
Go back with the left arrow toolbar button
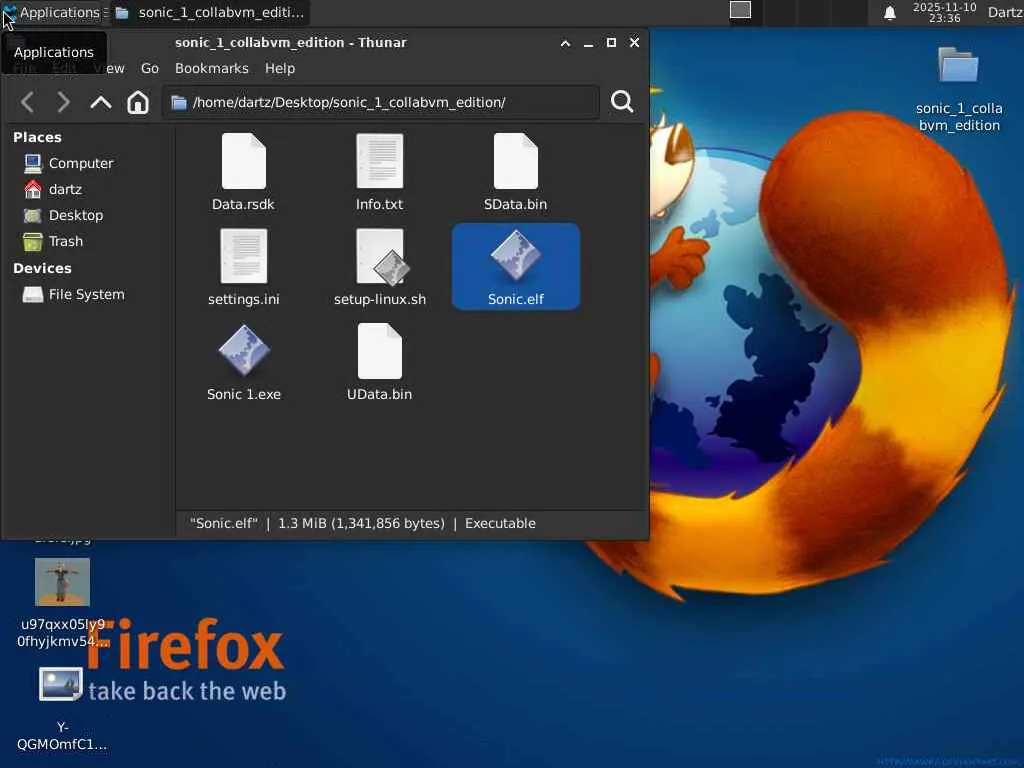tap(27, 102)
